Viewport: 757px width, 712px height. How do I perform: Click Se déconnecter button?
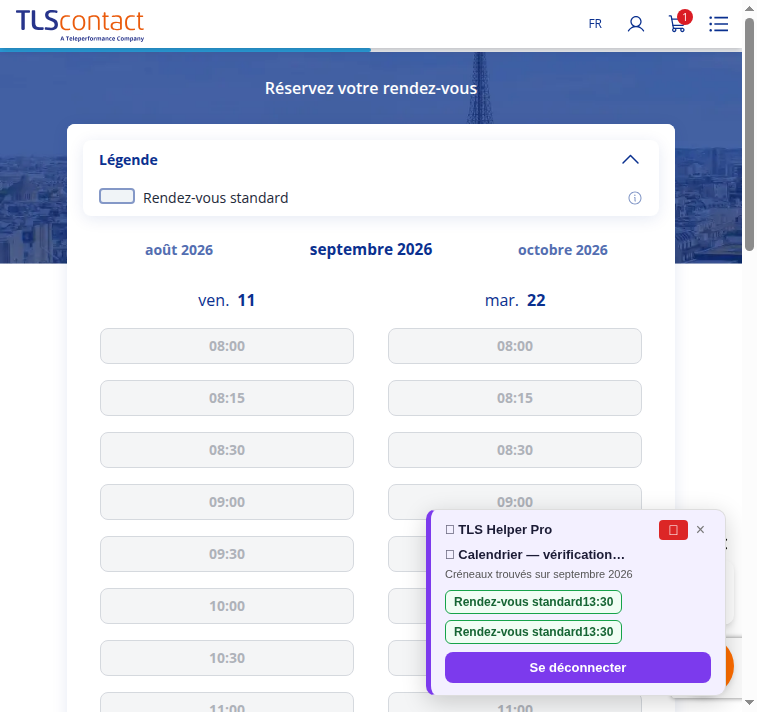577,668
